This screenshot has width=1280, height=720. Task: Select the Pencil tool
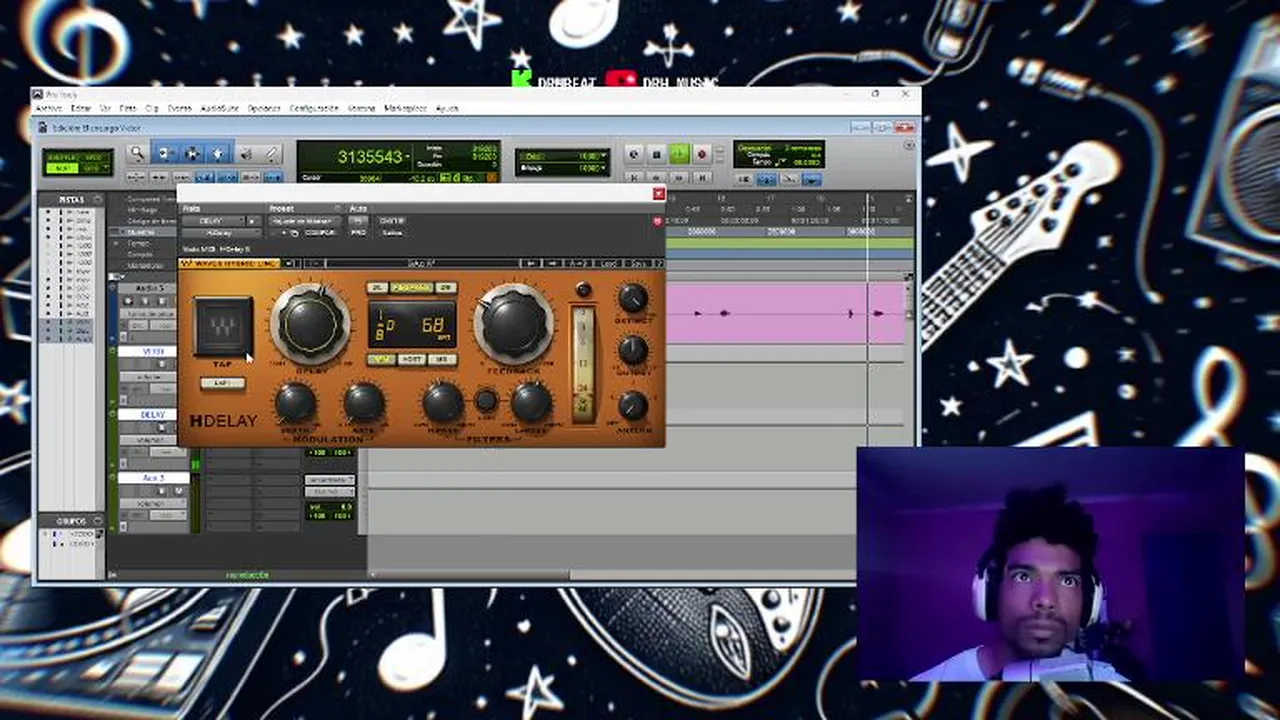click(271, 153)
